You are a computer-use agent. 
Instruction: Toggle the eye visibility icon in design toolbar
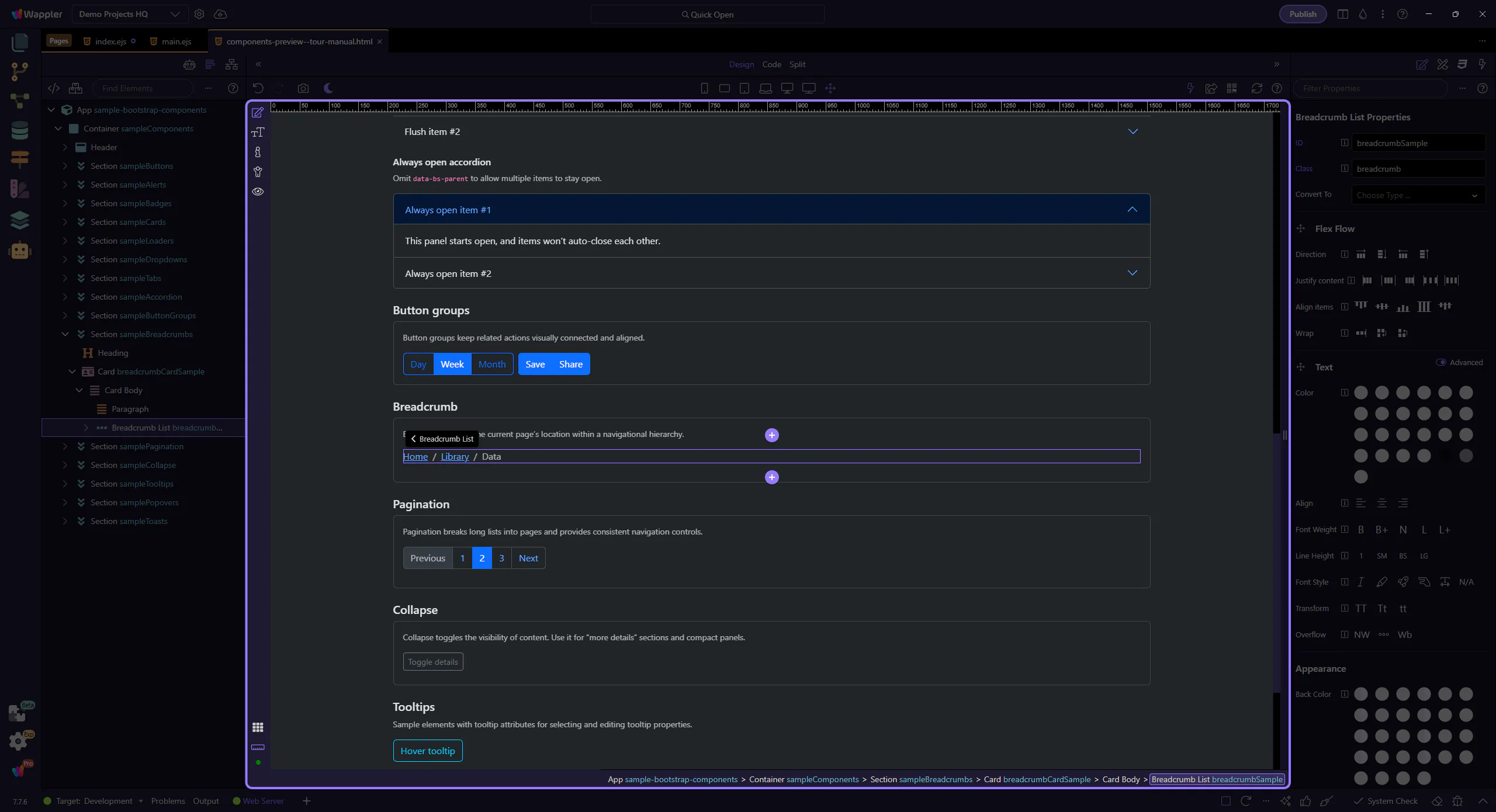pos(258,192)
